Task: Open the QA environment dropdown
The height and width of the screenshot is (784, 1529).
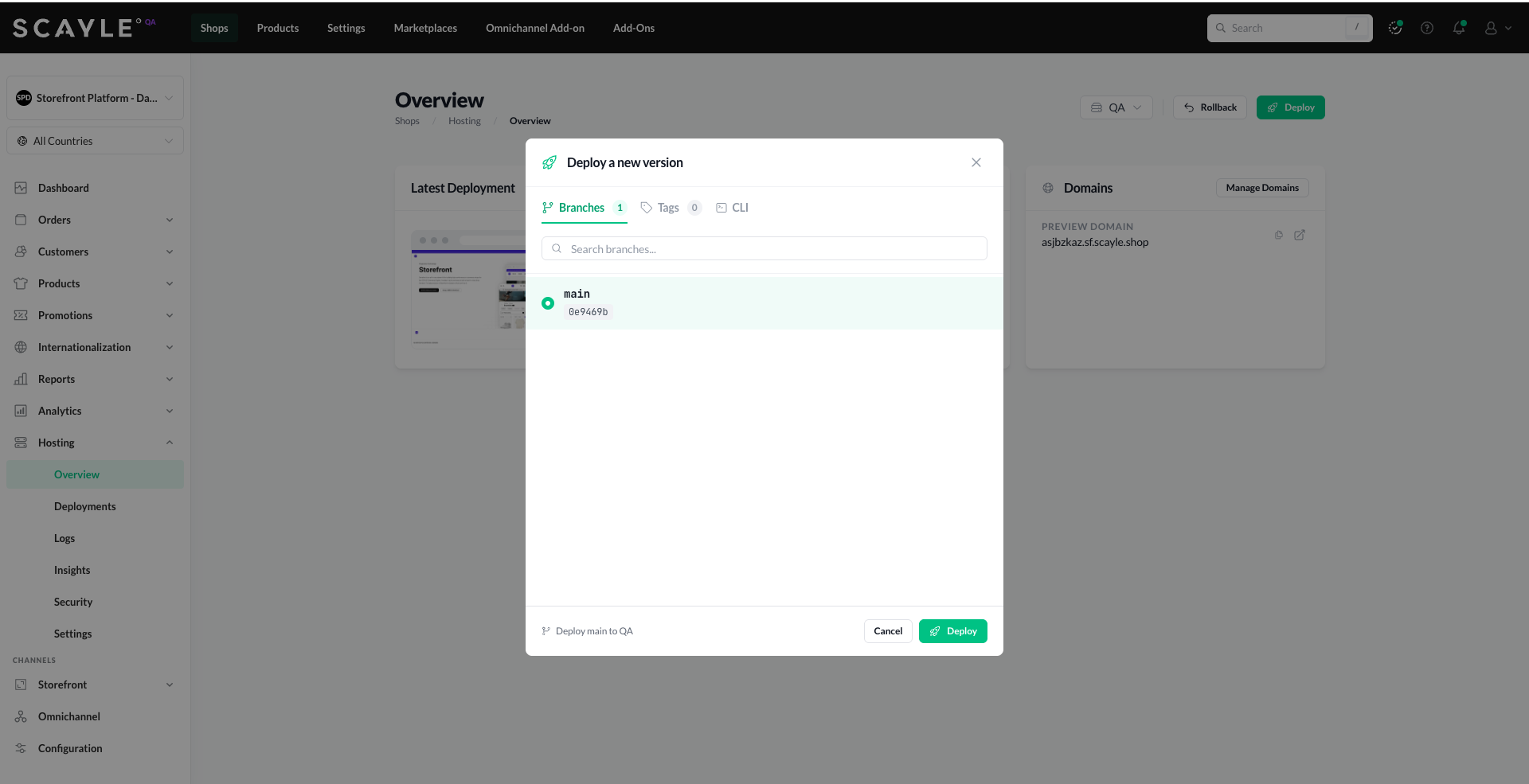Action: tap(1116, 107)
